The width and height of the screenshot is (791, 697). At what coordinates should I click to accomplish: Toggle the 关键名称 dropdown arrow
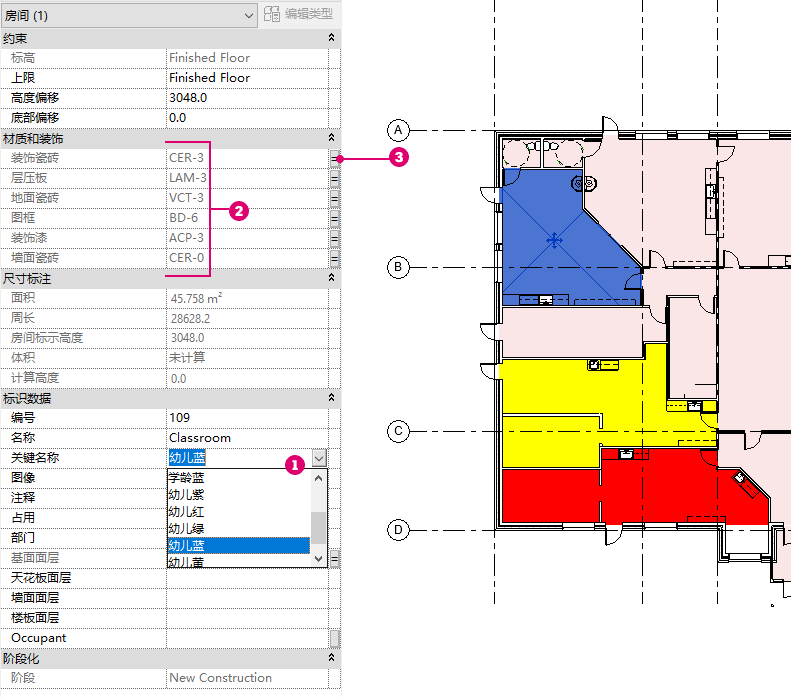point(319,458)
